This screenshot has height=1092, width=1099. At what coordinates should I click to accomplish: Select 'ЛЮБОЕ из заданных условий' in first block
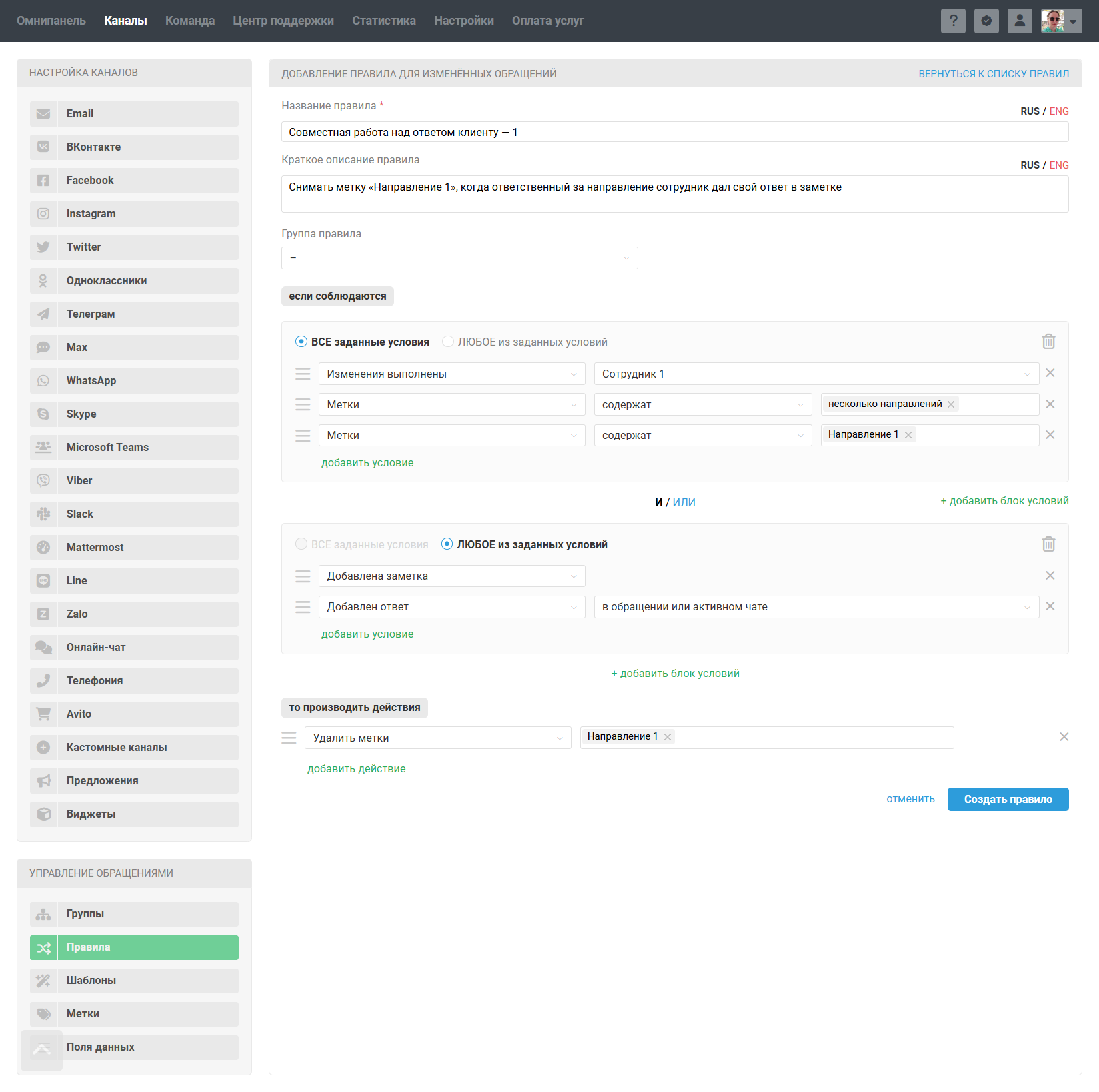pos(448,342)
